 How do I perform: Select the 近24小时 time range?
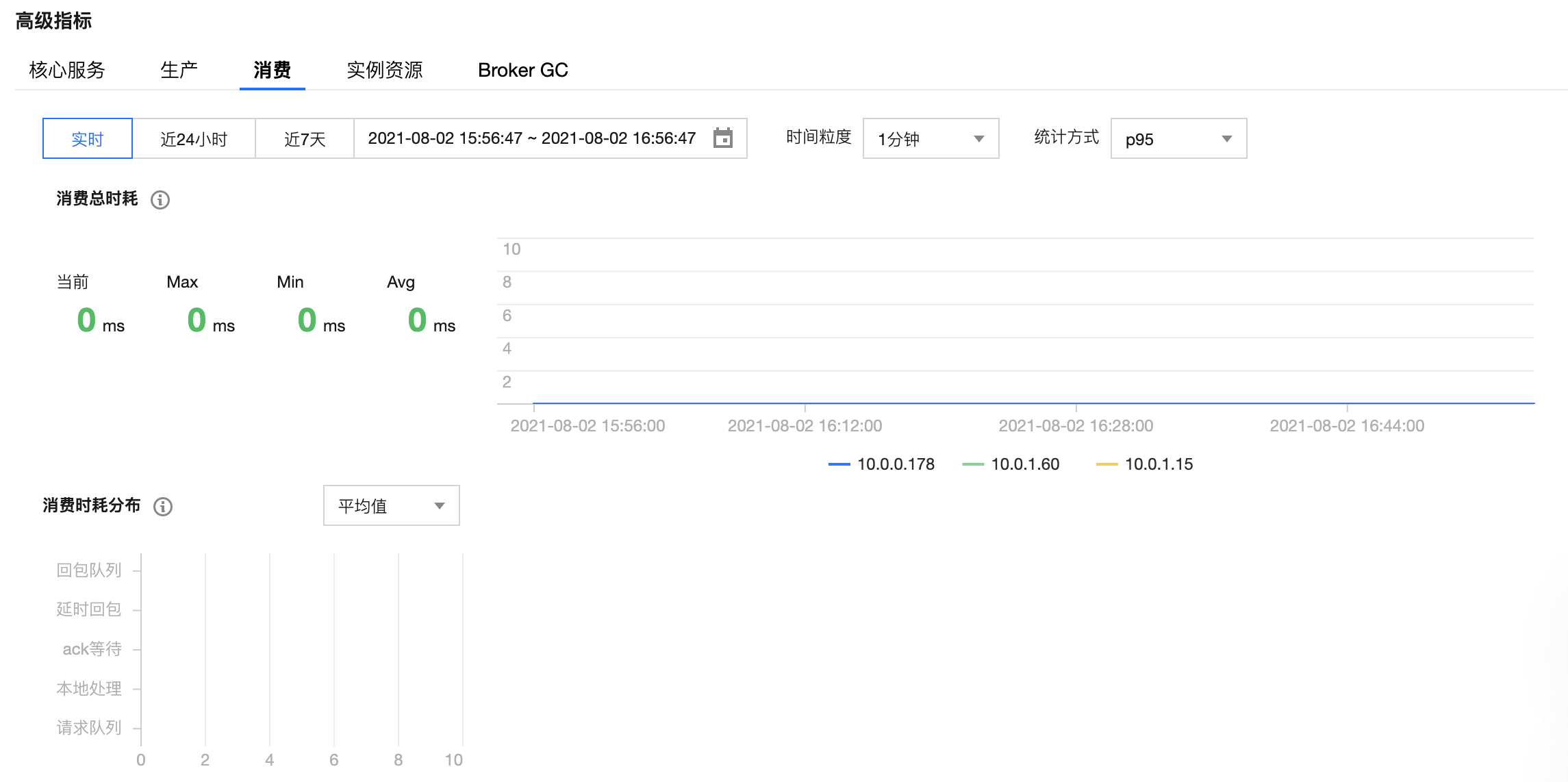tap(194, 139)
